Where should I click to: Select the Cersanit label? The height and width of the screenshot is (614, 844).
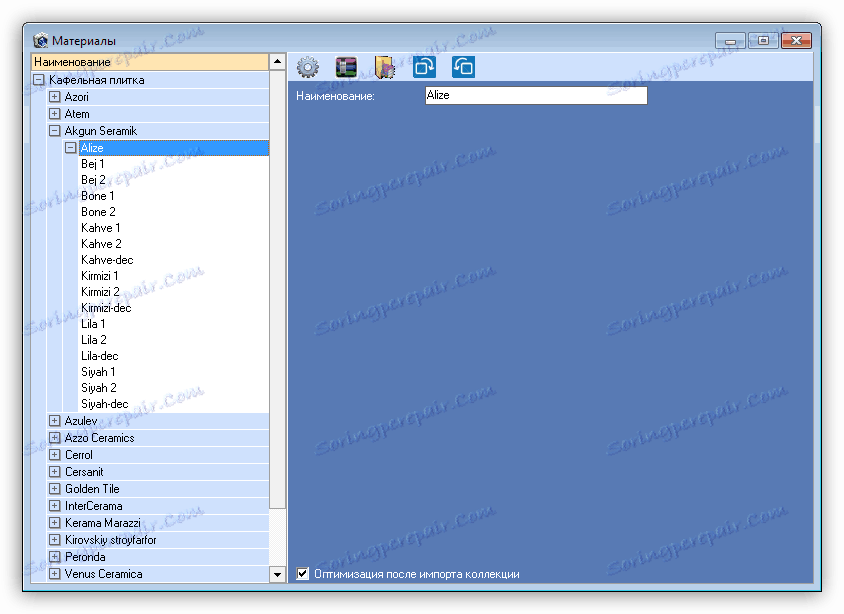(x=84, y=472)
